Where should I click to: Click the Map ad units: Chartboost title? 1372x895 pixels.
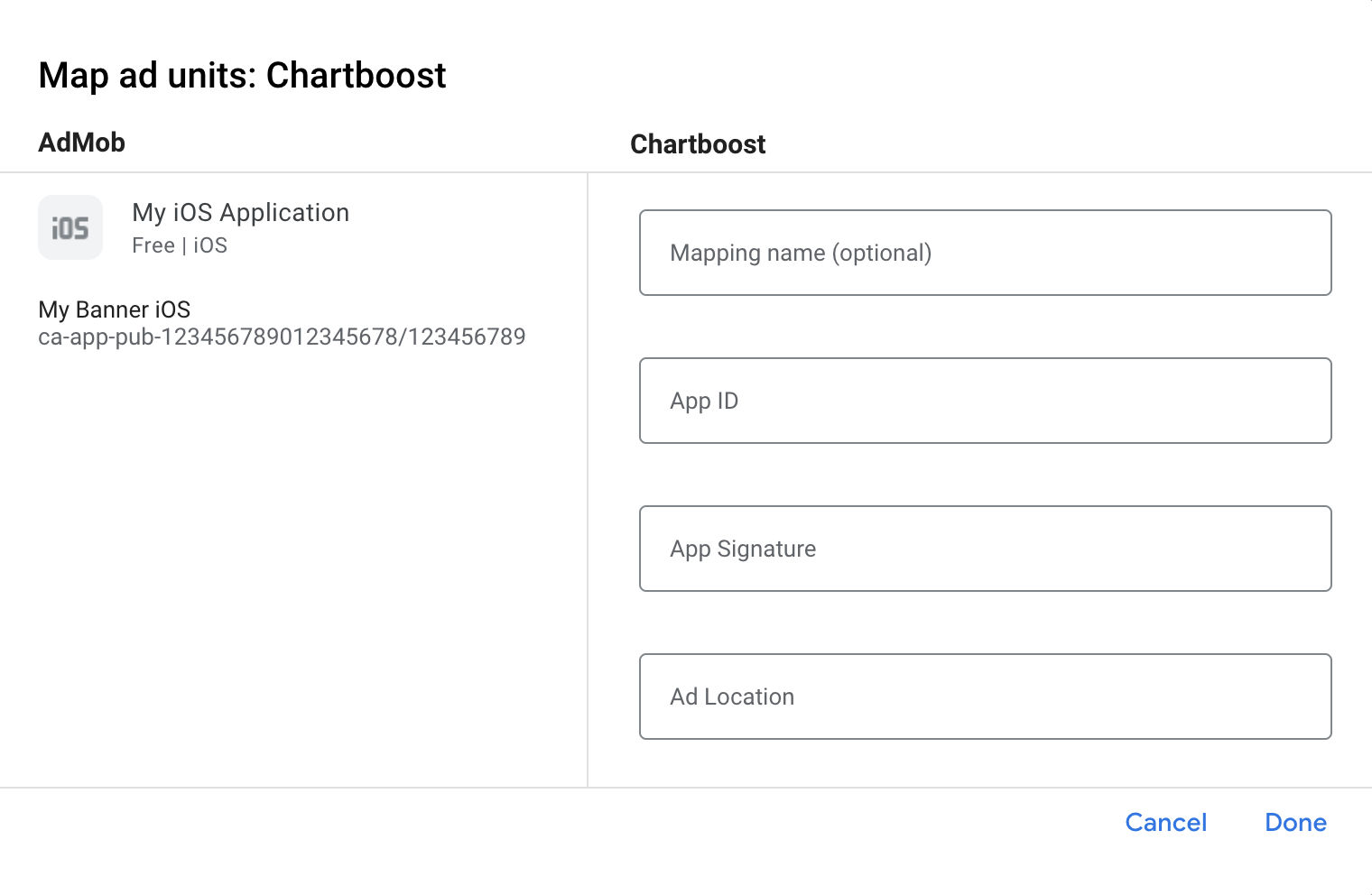[242, 76]
